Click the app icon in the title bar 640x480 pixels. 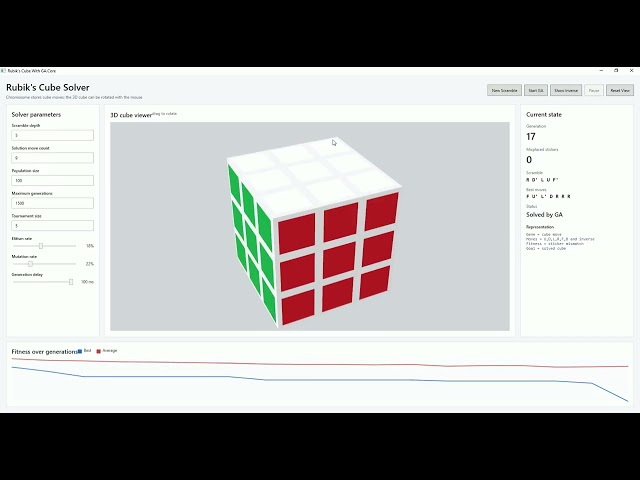(3, 71)
